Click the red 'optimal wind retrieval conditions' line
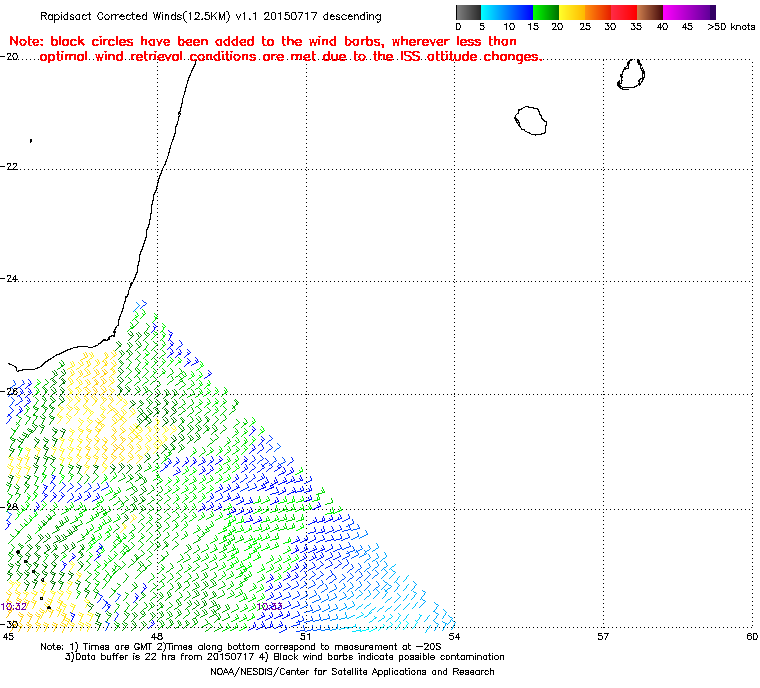This screenshot has width=760, height=688. point(290,57)
